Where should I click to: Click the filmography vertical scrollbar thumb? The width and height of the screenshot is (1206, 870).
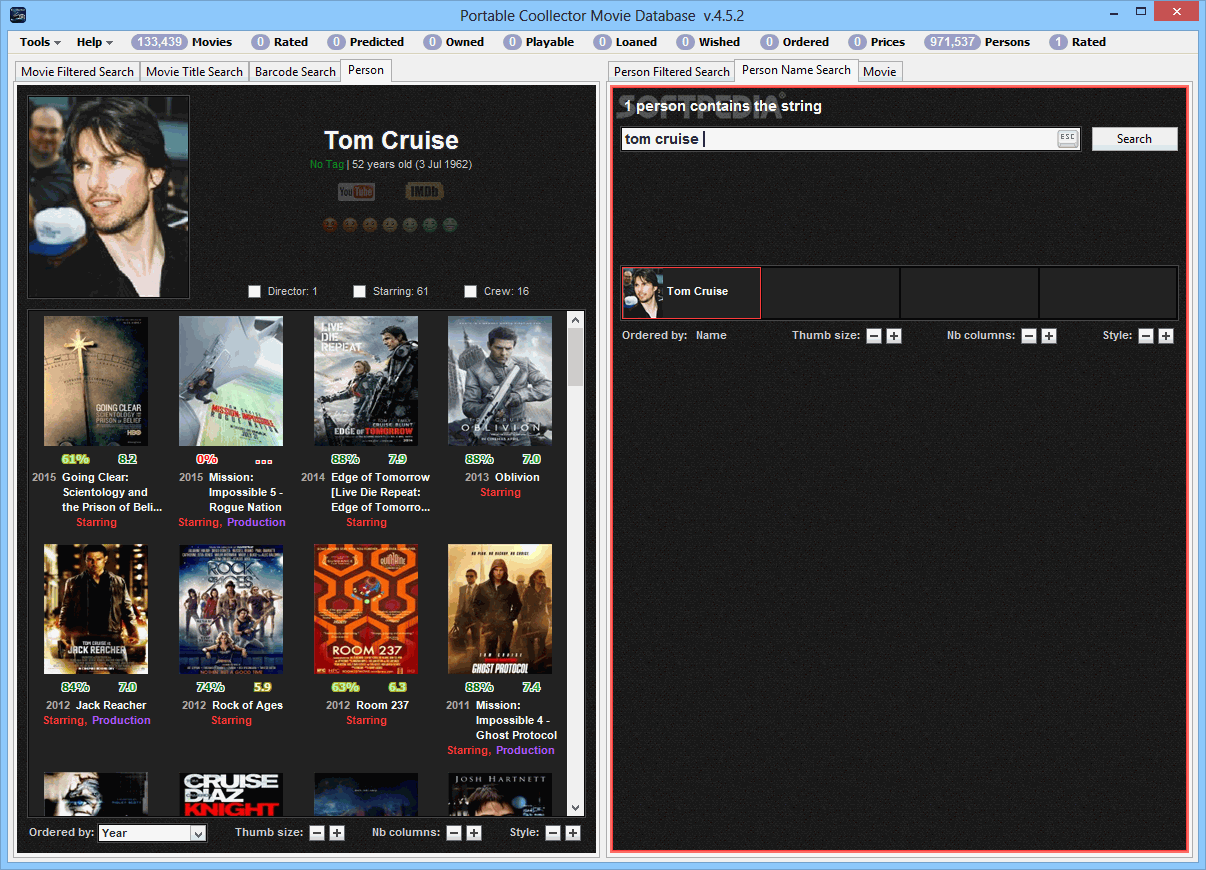click(x=575, y=357)
